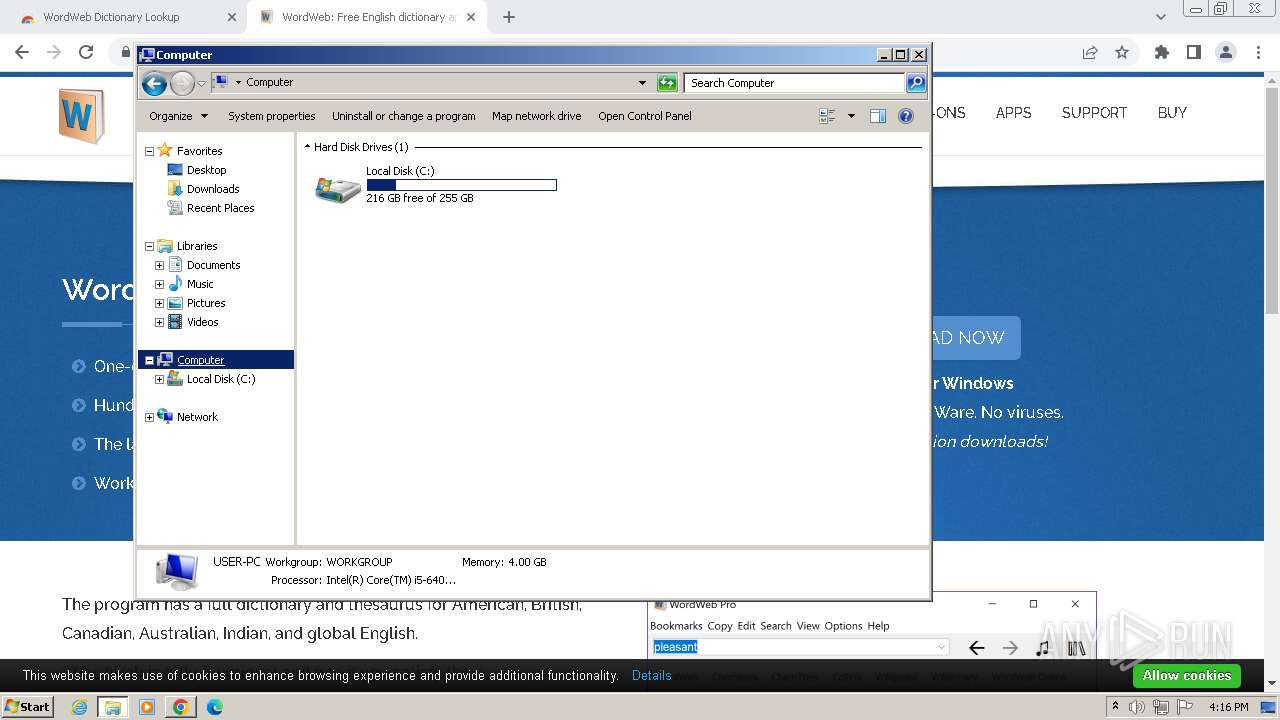Collapse Favorites group
This screenshot has height=720, width=1280.
click(149, 151)
